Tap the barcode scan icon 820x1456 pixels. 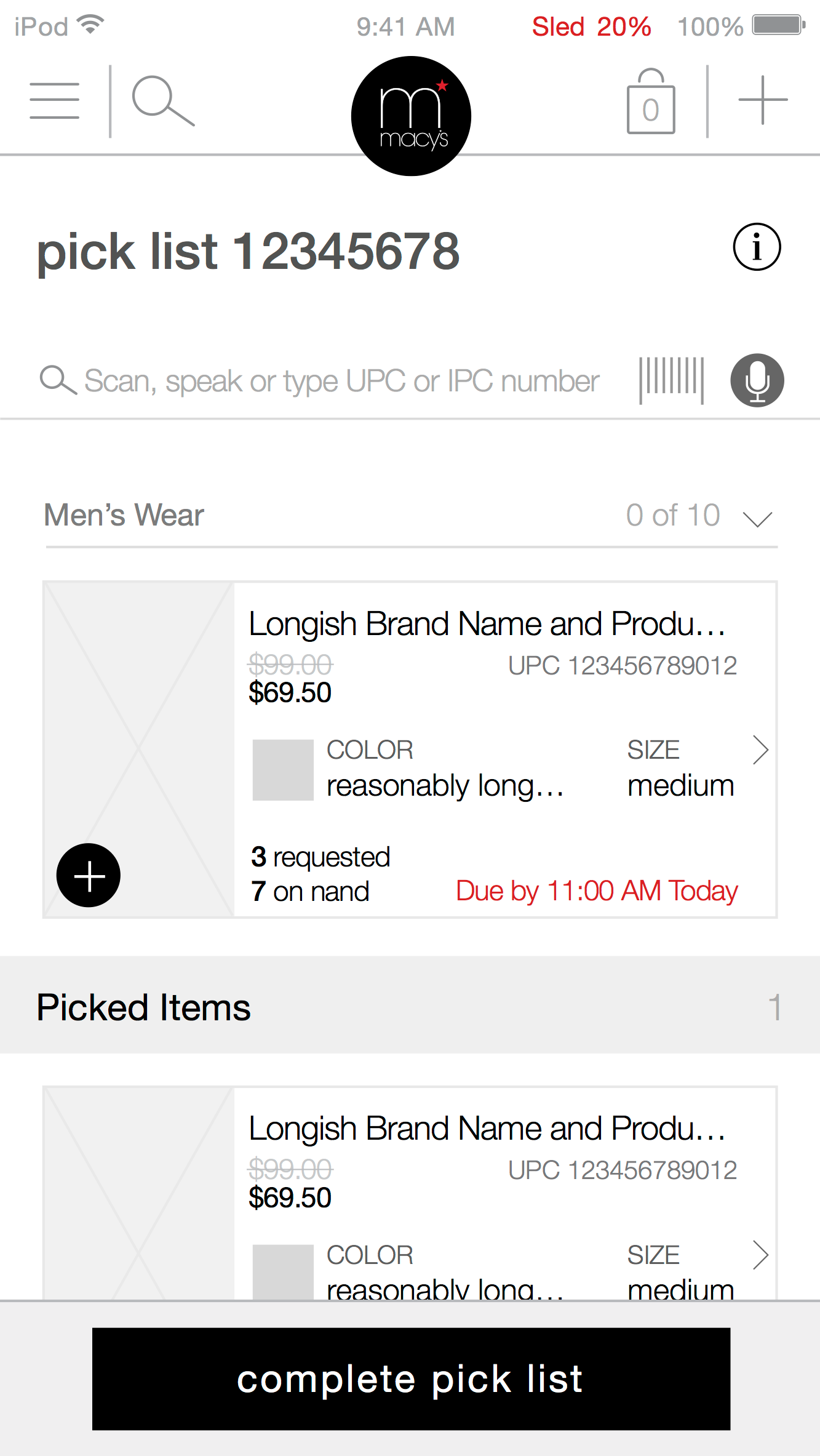671,380
